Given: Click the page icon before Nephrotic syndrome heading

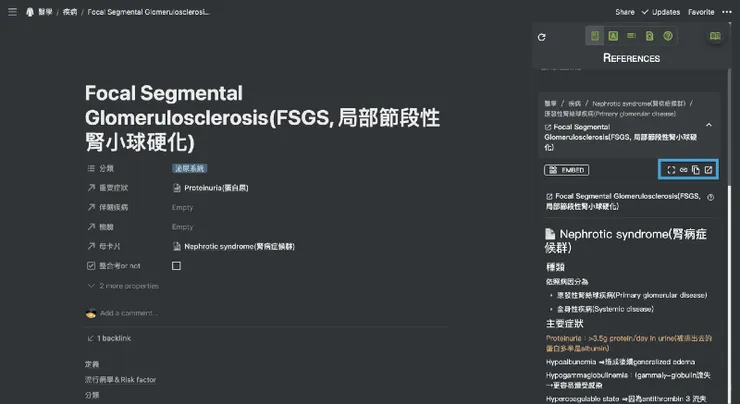Looking at the screenshot, I should [550, 234].
